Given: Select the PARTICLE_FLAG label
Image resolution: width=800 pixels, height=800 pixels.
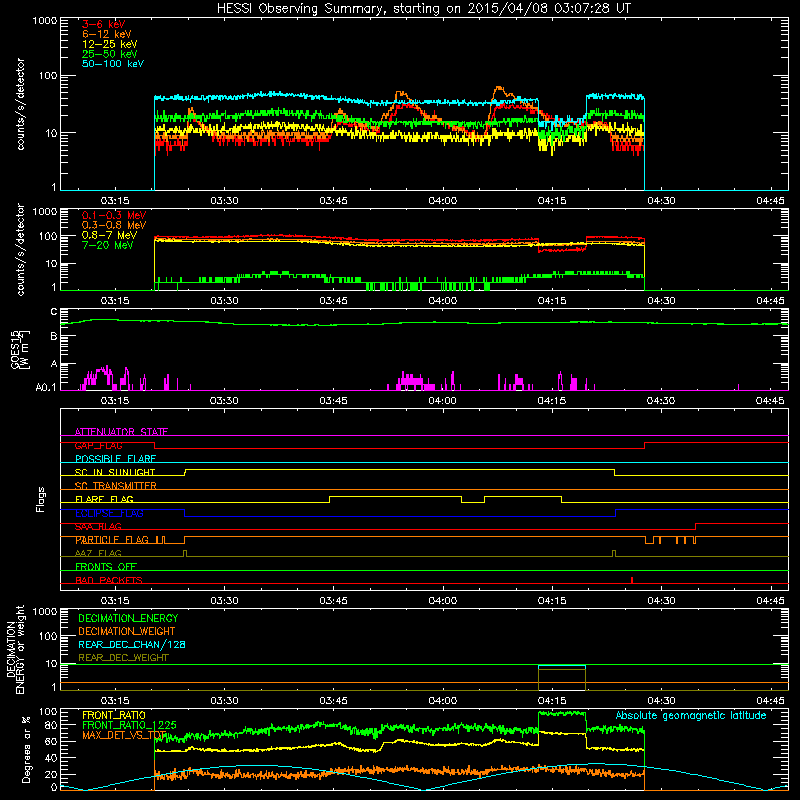Looking at the screenshot, I should point(112,540).
